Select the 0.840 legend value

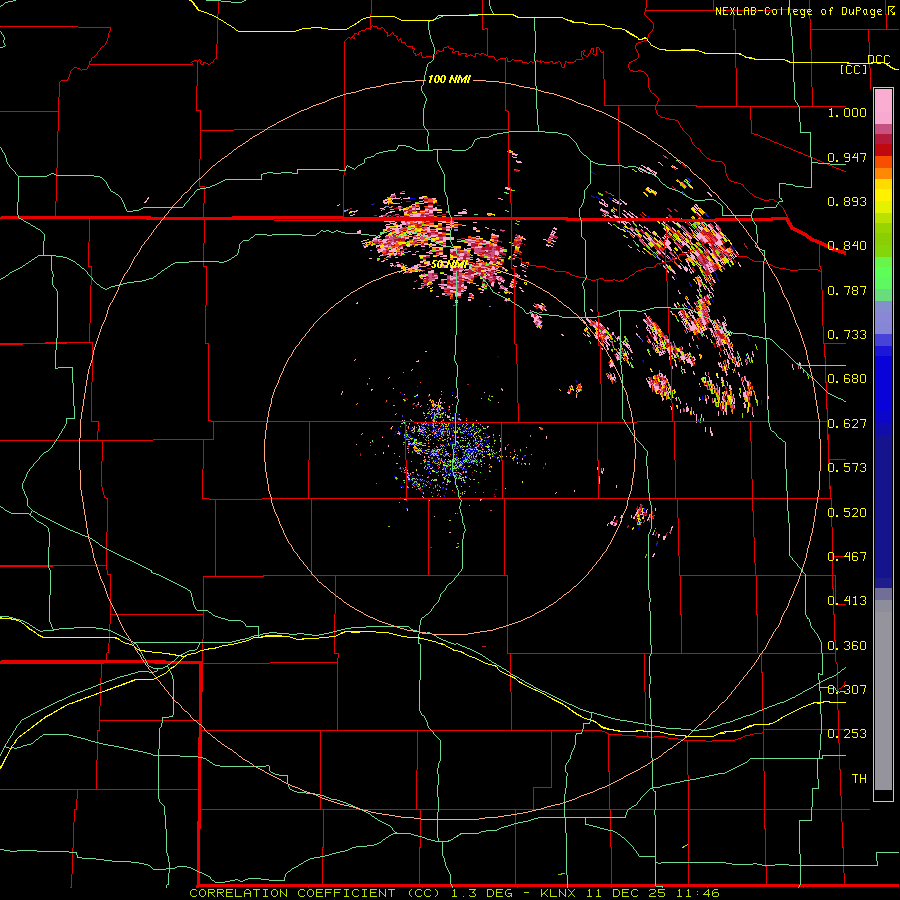[x=847, y=246]
